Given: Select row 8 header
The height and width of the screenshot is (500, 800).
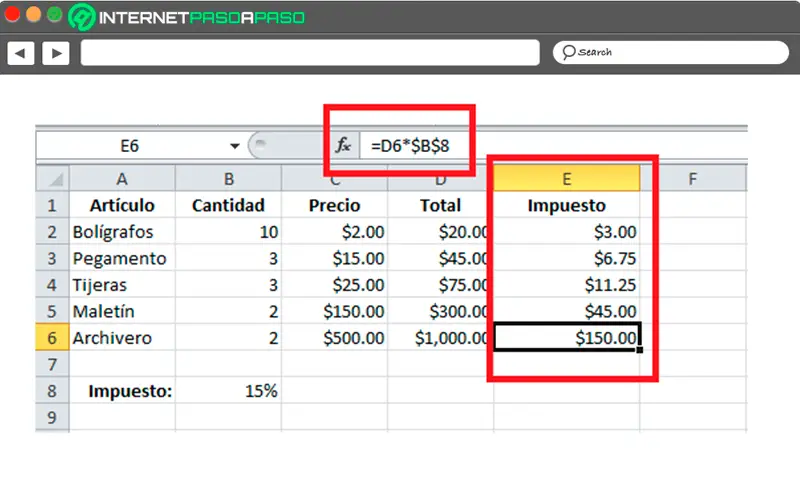Looking at the screenshot, I should [52, 391].
